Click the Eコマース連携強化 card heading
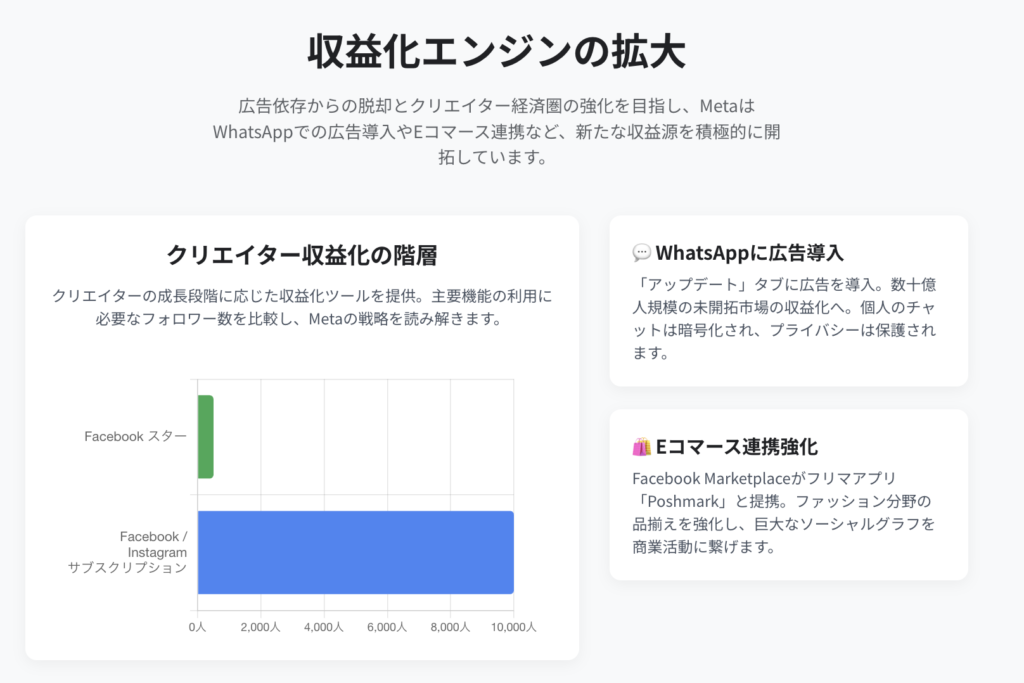1024x683 pixels. (737, 447)
